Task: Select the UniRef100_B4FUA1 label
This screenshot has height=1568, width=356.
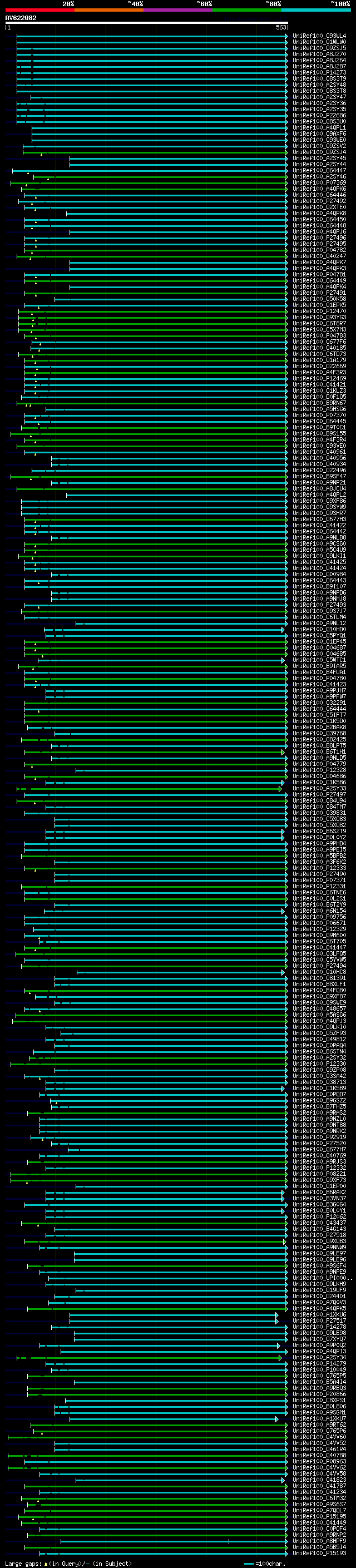Action: [x=319, y=672]
